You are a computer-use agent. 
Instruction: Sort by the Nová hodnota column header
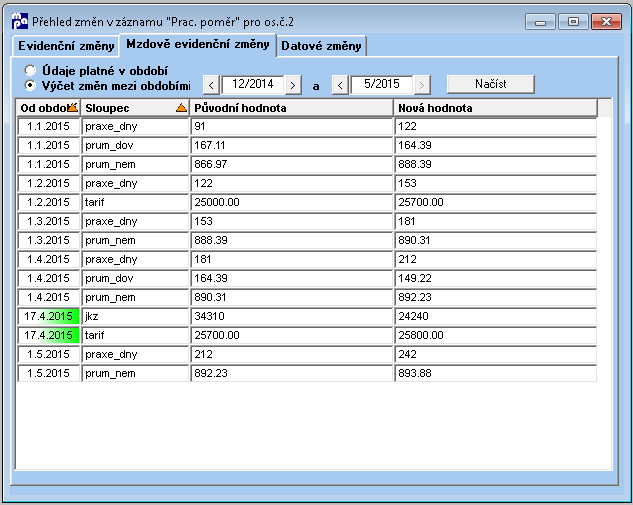(496, 108)
